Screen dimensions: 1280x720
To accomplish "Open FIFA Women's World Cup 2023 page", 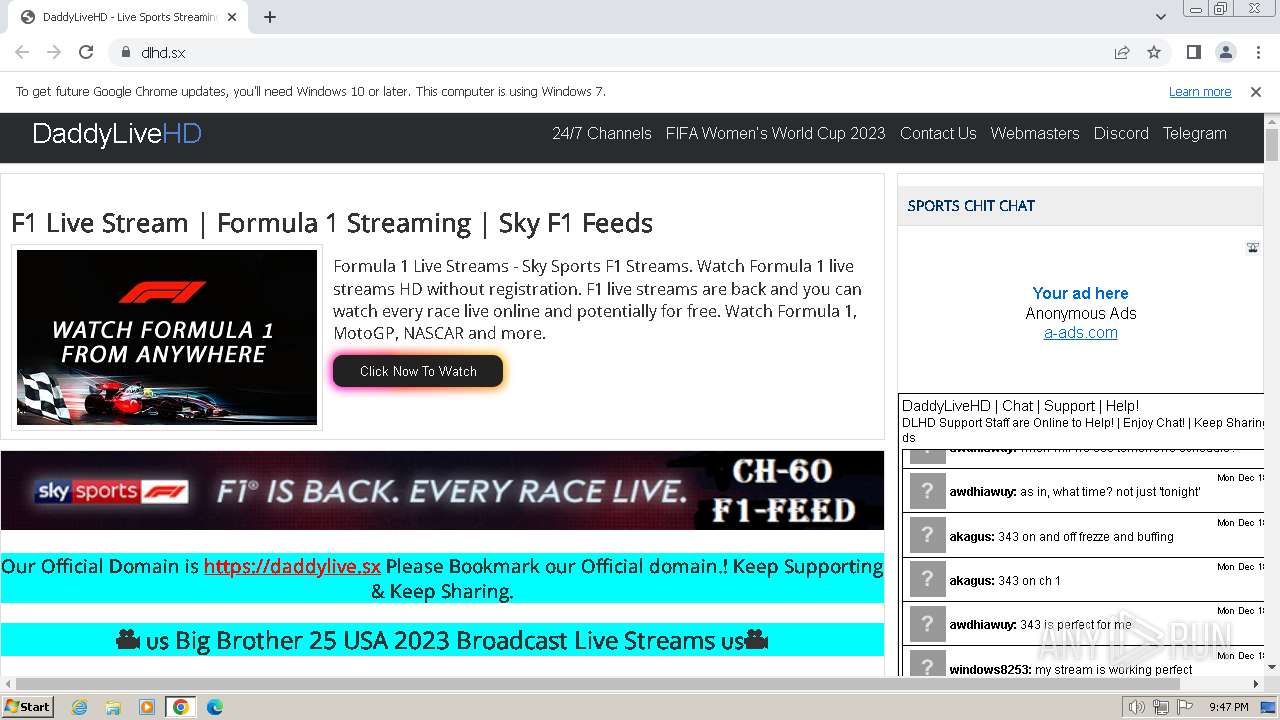I will 775,133.
